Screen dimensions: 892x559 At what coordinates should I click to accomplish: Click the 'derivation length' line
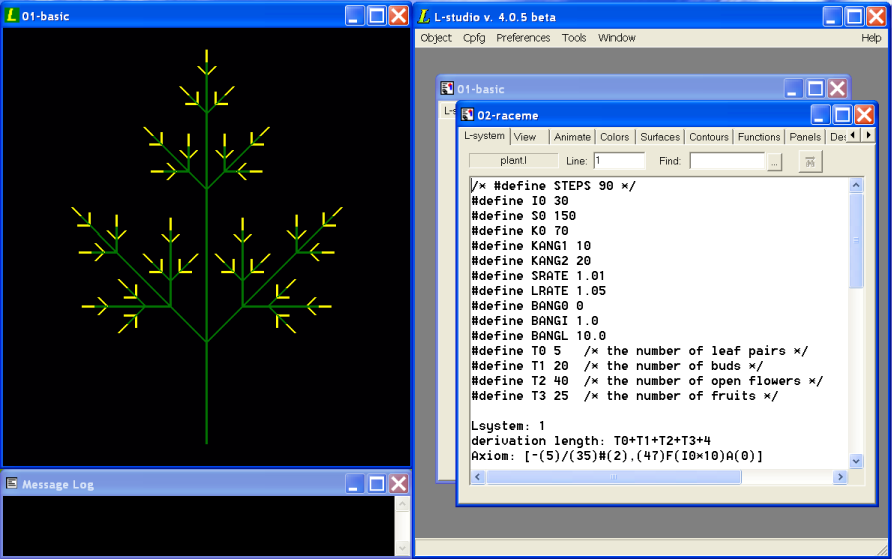(x=591, y=441)
